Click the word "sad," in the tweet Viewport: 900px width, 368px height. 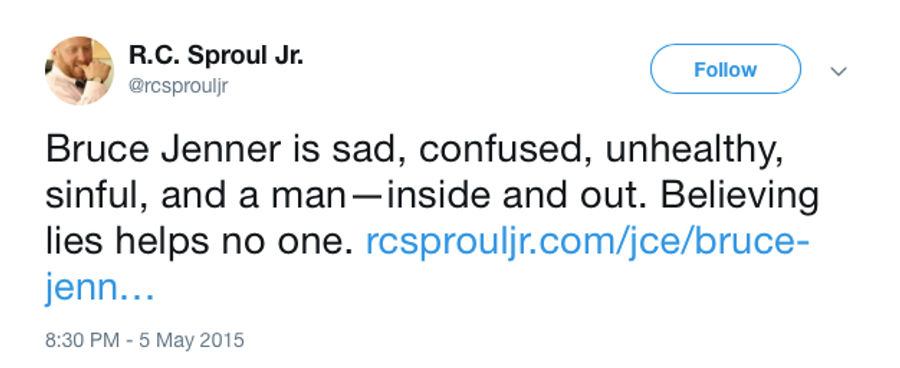point(366,150)
